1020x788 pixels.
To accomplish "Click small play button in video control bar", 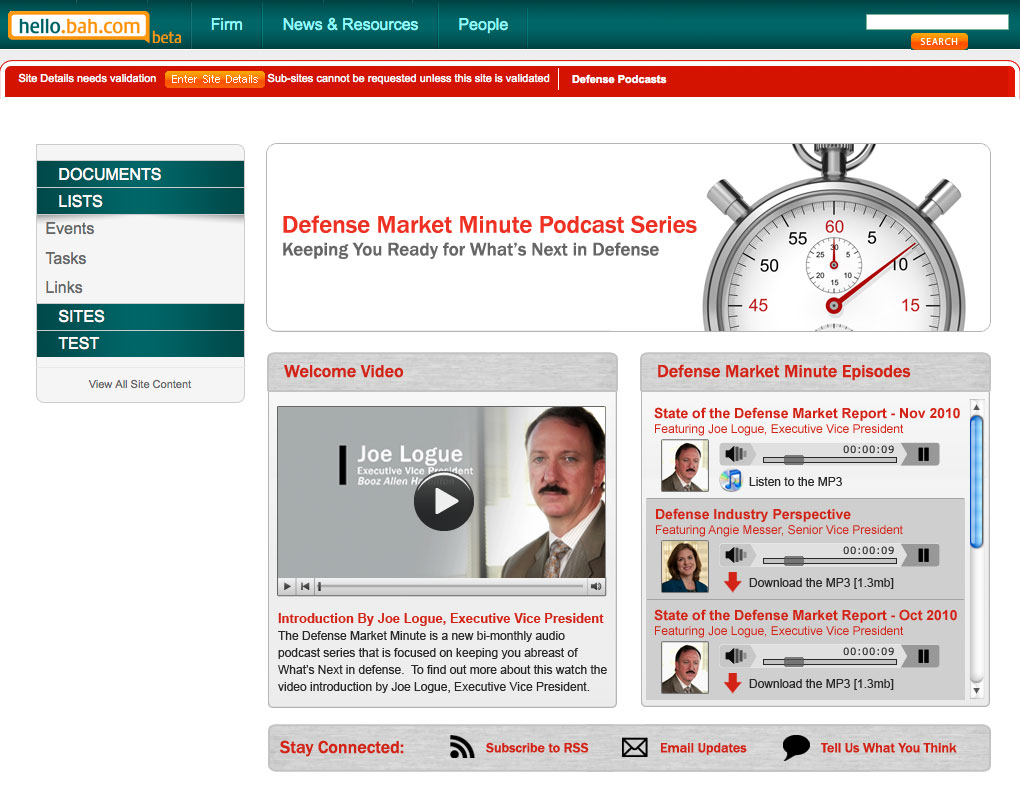I will 287,586.
